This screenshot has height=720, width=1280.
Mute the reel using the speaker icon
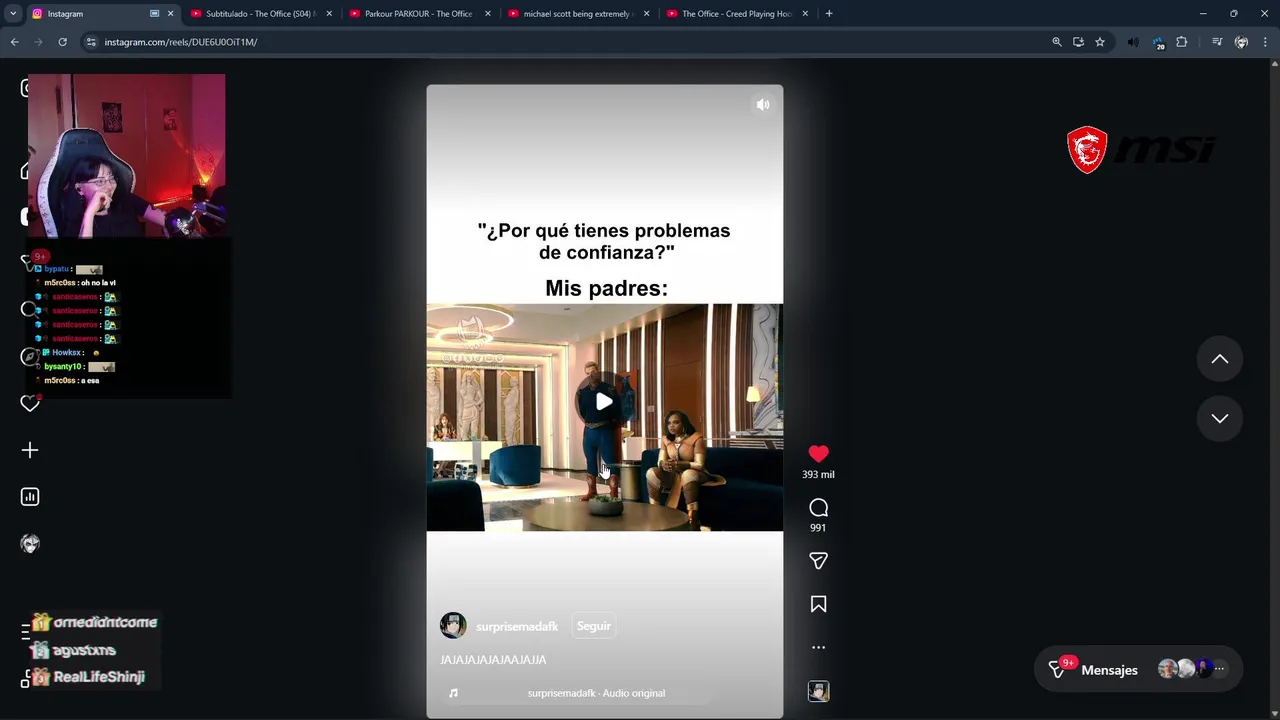point(763,105)
